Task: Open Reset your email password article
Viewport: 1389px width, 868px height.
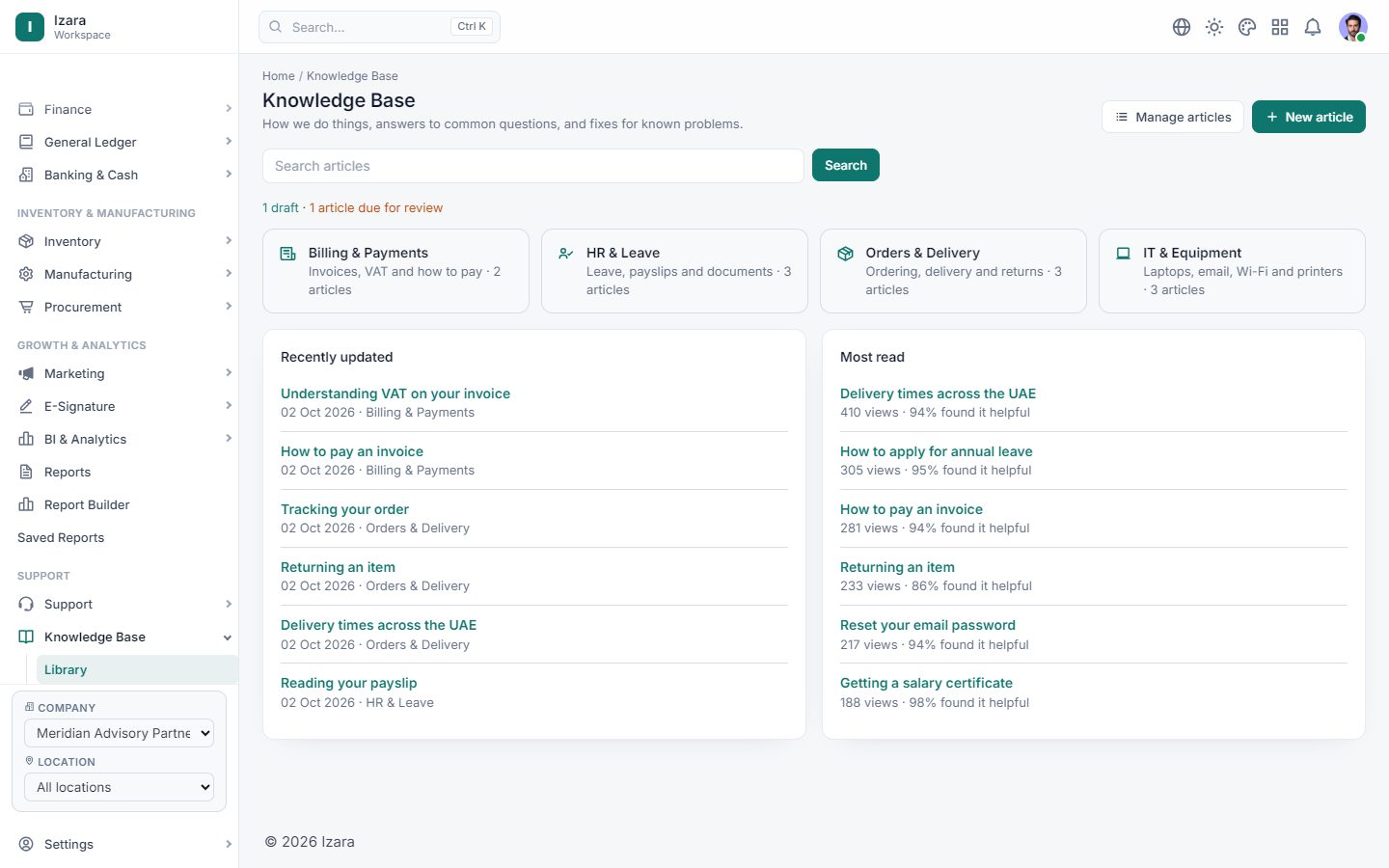Action: [x=928, y=625]
